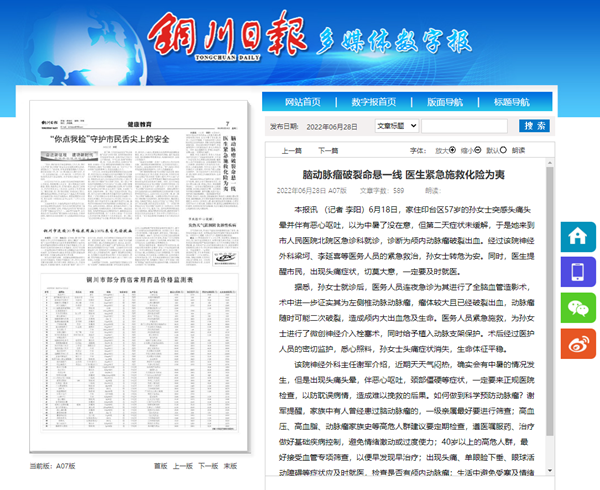600x490 pixels.
Task: Open the 标题导航 nav item
Action: coord(512,102)
